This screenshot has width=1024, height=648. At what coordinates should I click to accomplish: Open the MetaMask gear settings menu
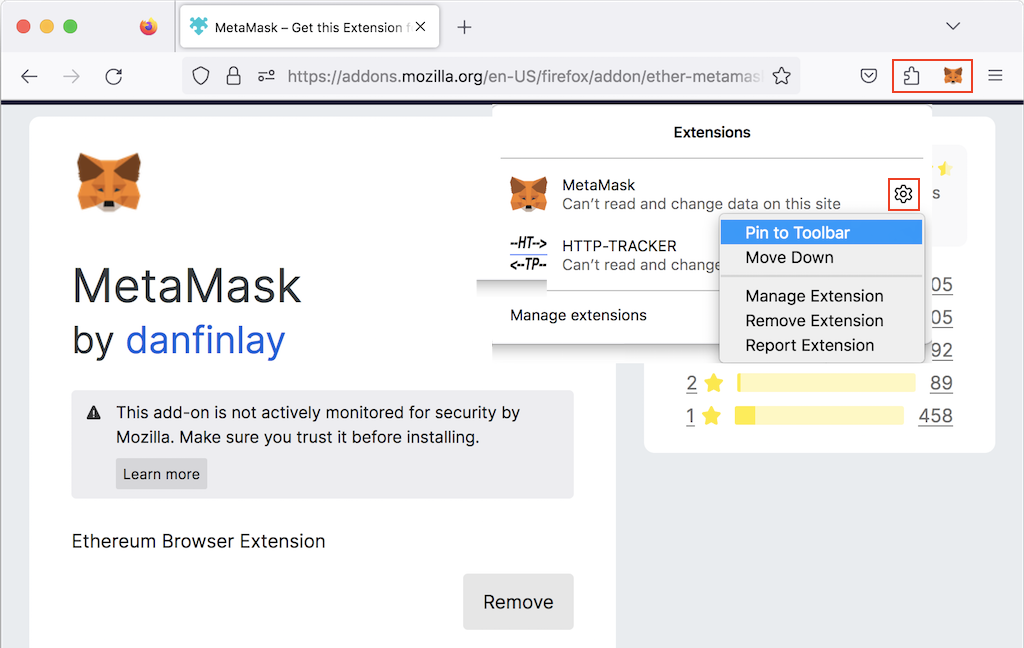(903, 194)
